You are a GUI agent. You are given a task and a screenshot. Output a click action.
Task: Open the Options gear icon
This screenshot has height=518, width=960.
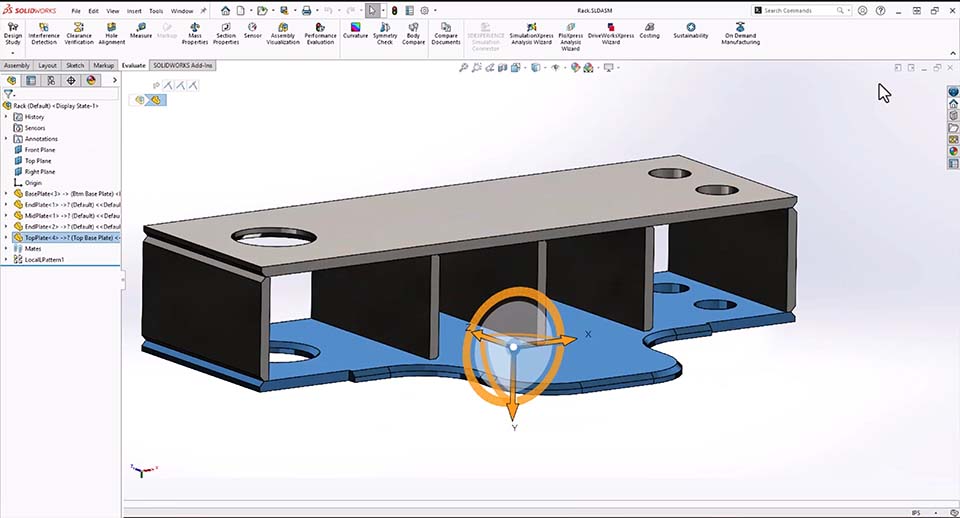[x=424, y=10]
